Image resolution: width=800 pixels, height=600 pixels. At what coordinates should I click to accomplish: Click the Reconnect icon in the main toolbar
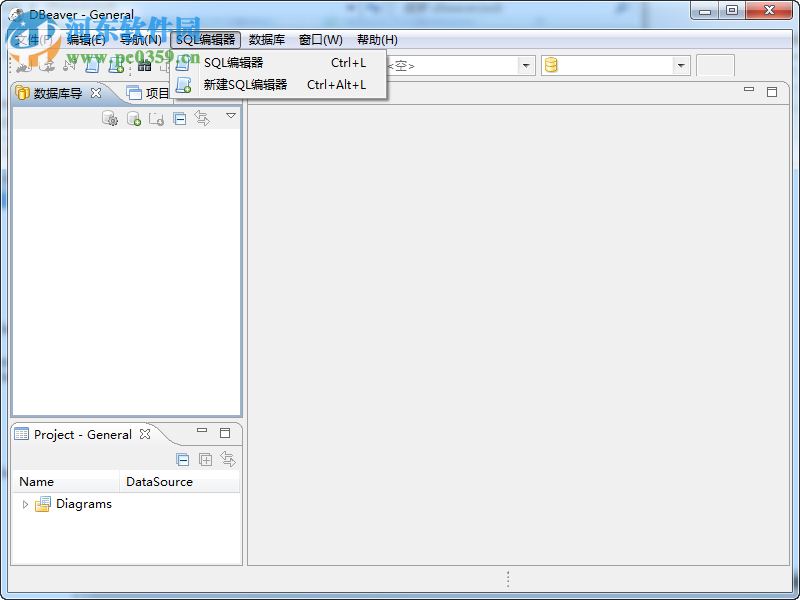click(46, 65)
